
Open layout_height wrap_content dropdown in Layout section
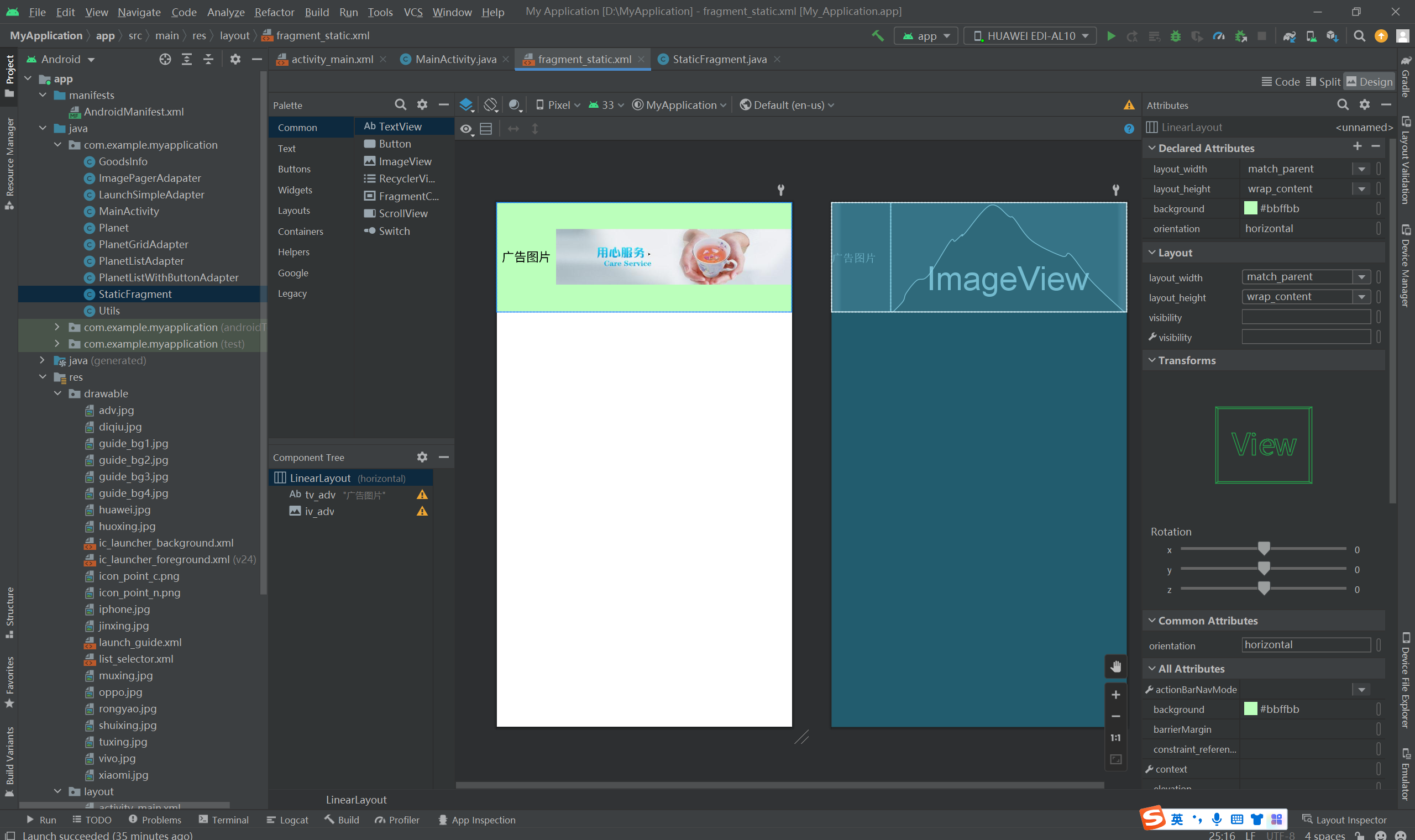click(x=1361, y=297)
